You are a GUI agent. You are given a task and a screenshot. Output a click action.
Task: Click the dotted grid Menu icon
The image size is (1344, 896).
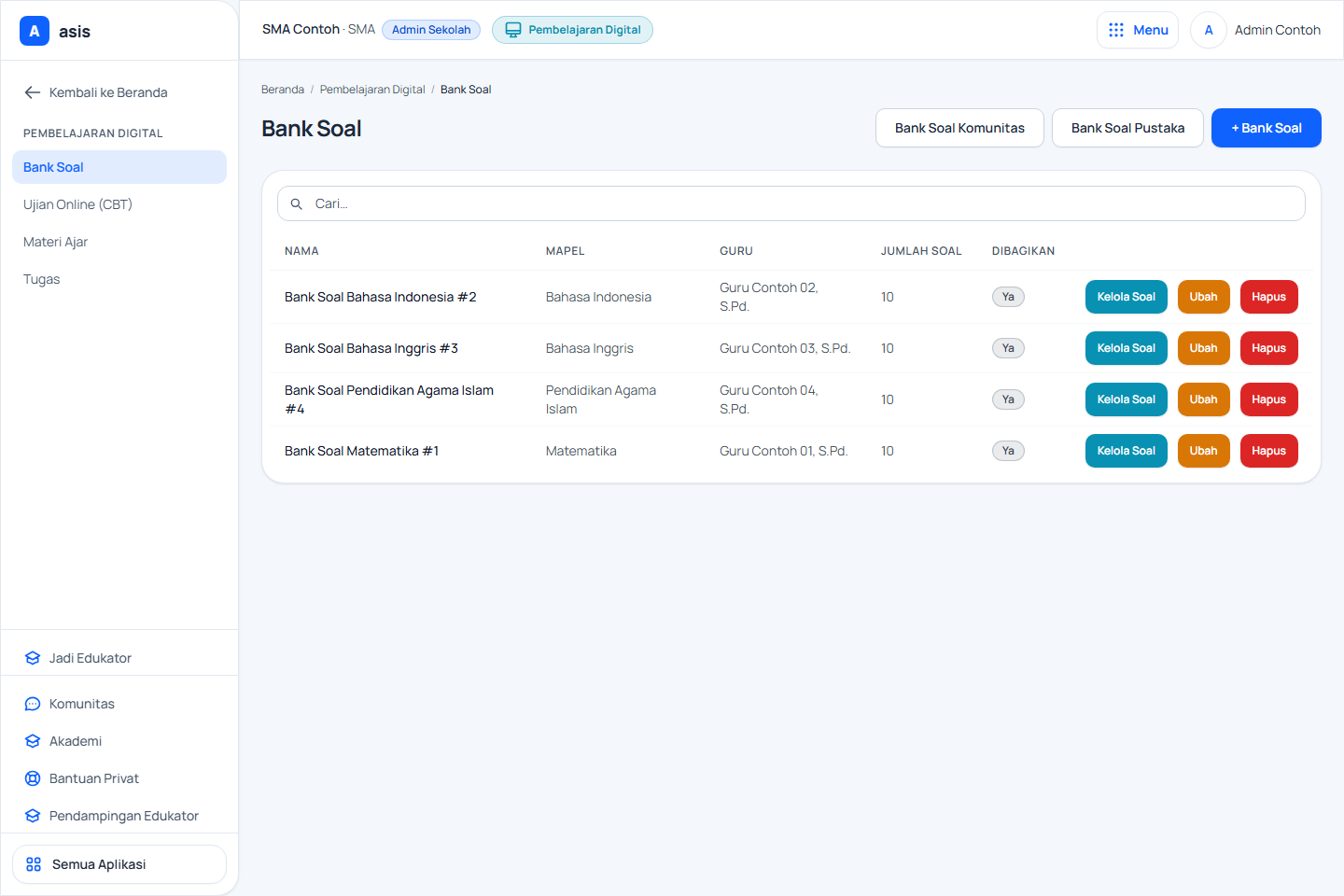(1116, 30)
